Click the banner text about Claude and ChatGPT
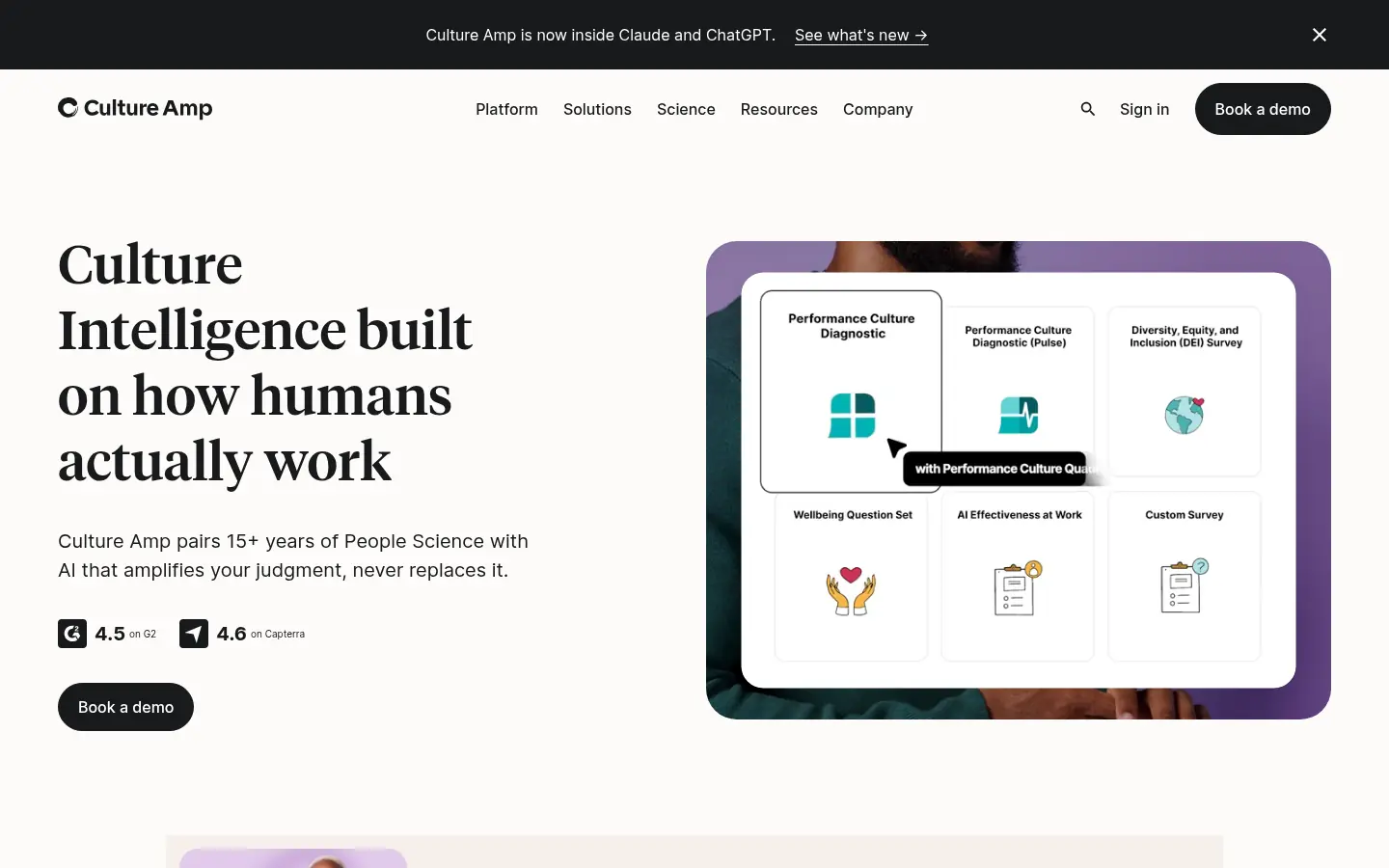 click(600, 35)
